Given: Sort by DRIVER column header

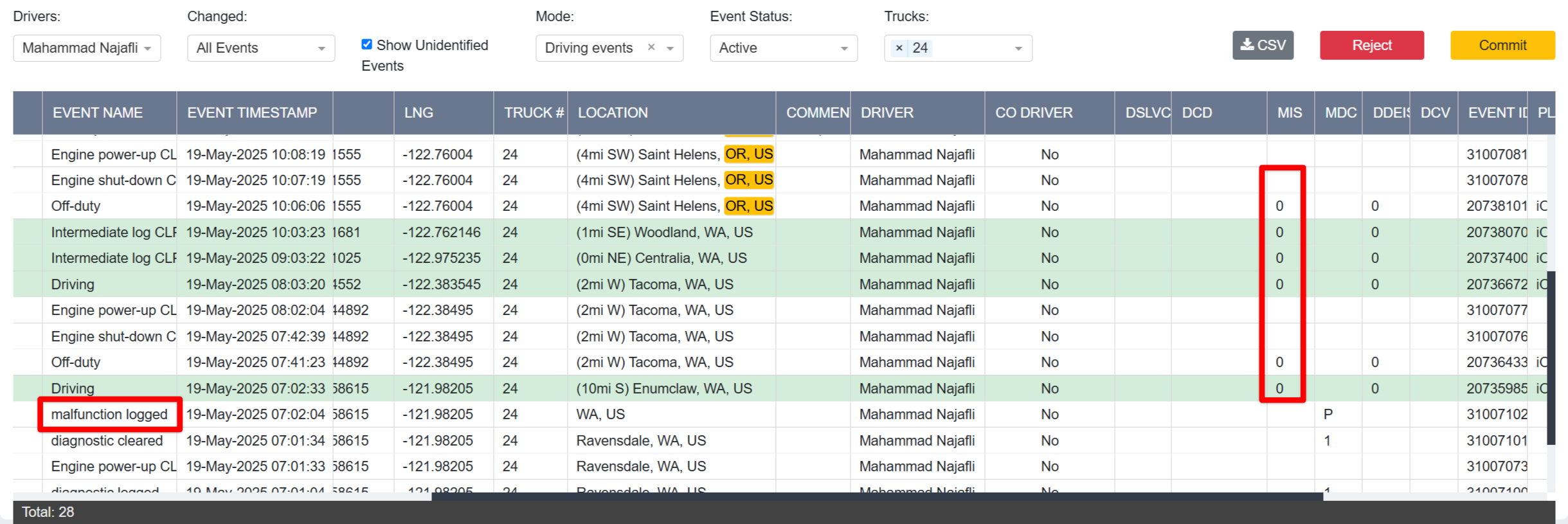Looking at the screenshot, I should click(917, 113).
